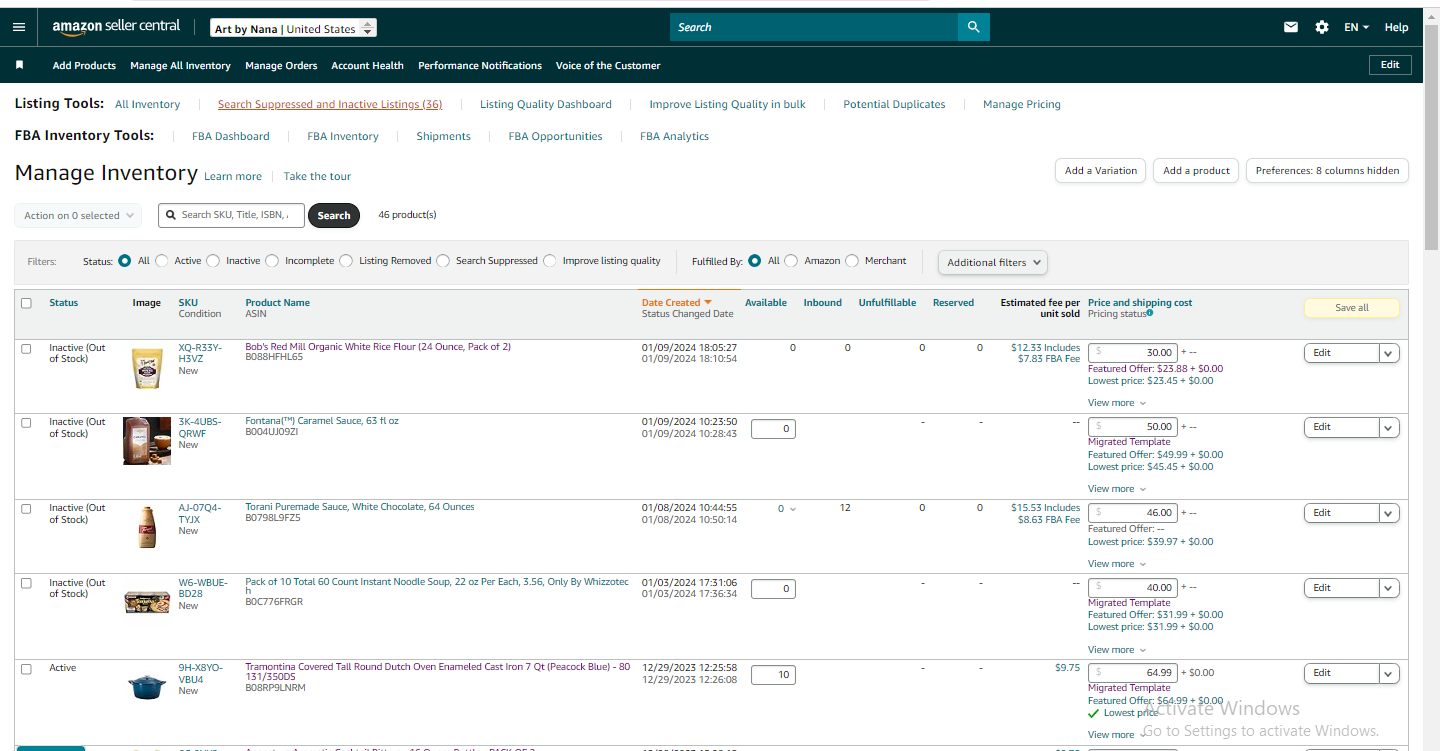Open FBA Analytics tool
The width and height of the screenshot is (1440, 751).
tap(674, 136)
